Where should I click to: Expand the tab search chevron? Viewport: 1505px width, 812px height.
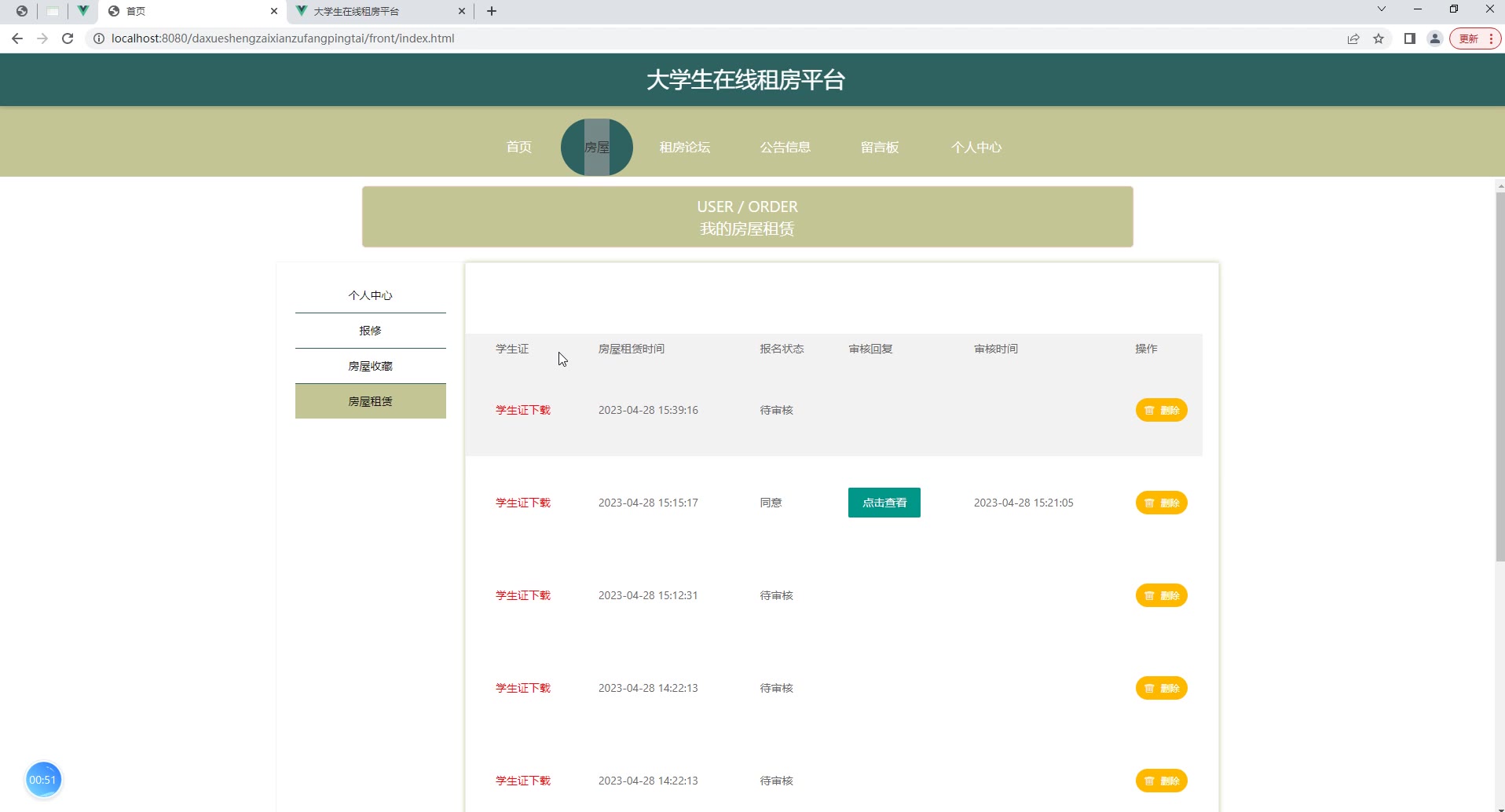click(1381, 9)
